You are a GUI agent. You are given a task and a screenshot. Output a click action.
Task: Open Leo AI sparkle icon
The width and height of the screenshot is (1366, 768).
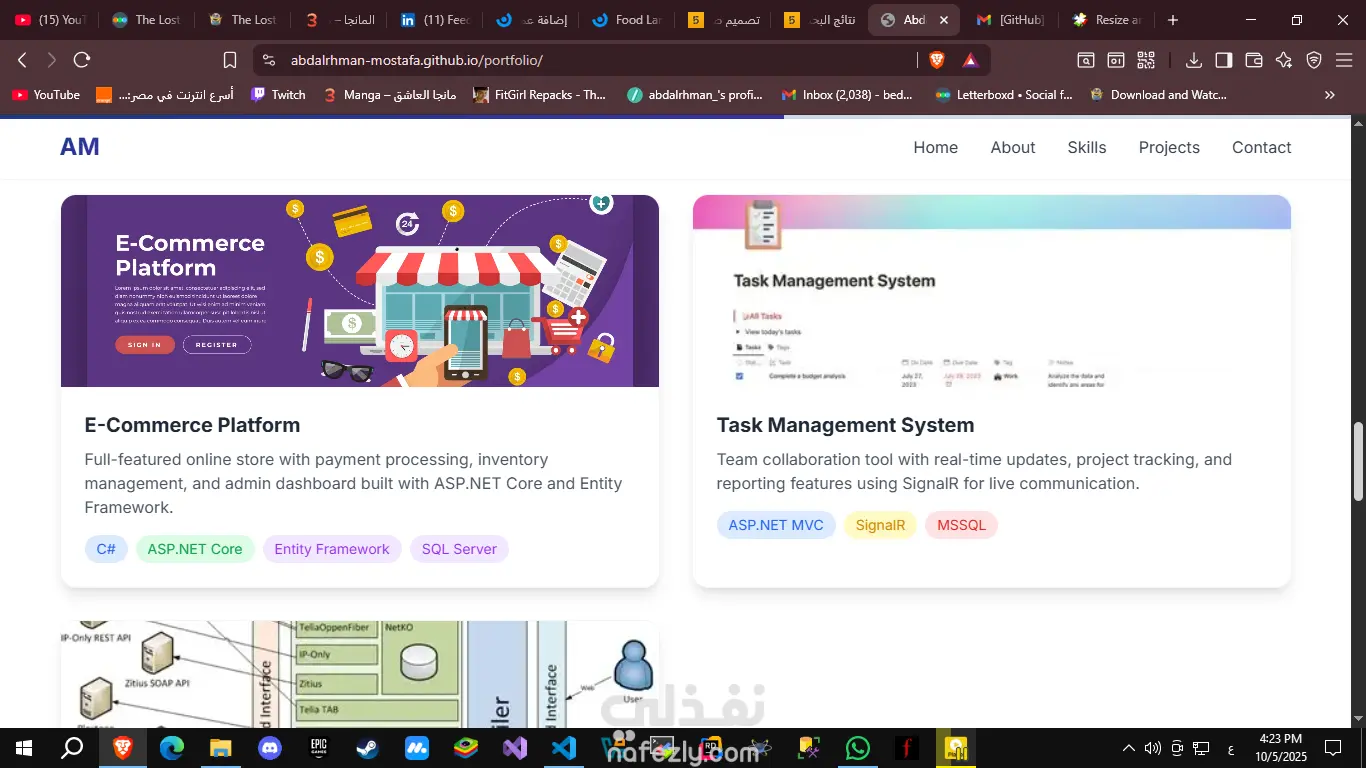click(1284, 60)
